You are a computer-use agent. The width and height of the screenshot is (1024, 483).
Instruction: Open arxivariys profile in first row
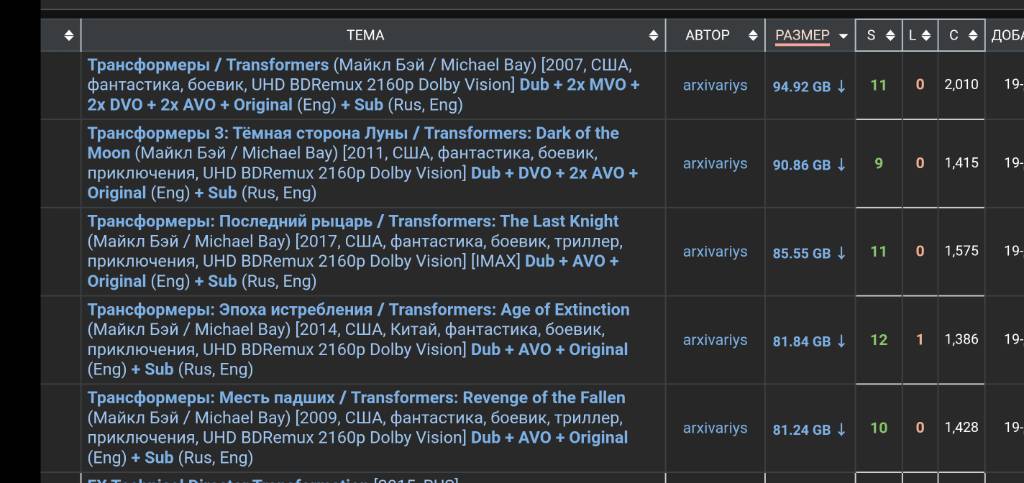(715, 86)
